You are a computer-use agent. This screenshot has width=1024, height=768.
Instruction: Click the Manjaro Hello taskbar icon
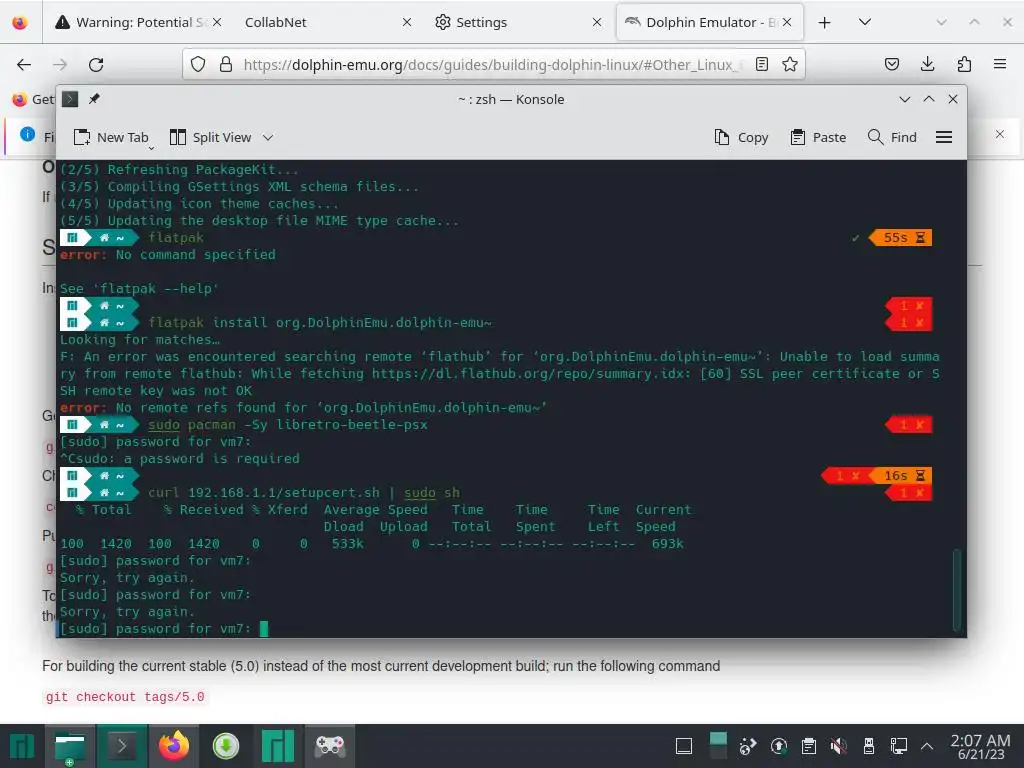click(278, 746)
